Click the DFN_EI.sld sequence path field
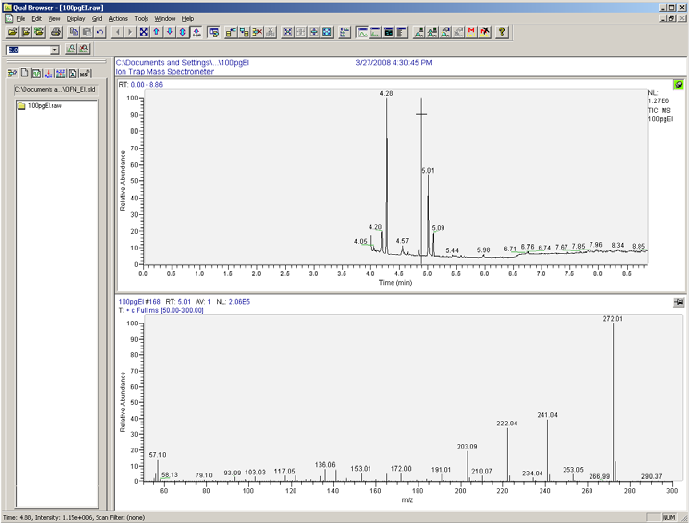Image resolution: width=689 pixels, height=523 pixels. 55,89
